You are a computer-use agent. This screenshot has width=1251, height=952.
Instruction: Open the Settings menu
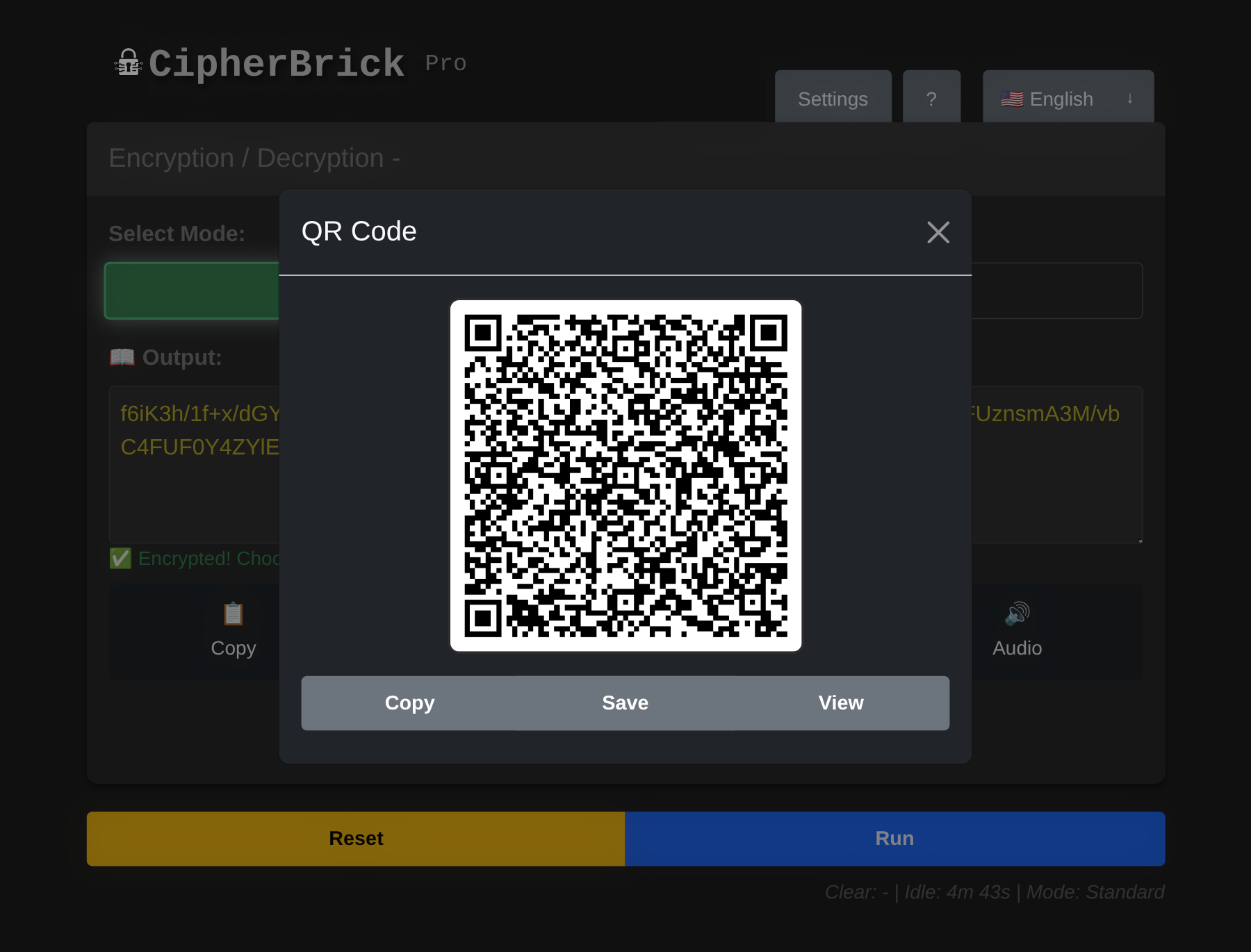[833, 98]
